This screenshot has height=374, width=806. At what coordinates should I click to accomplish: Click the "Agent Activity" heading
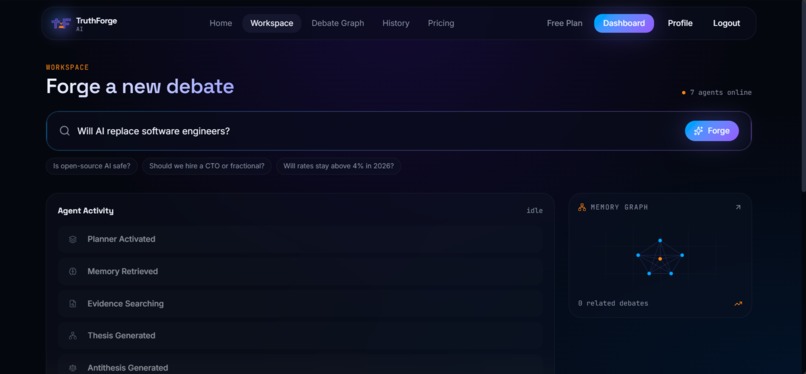85,211
